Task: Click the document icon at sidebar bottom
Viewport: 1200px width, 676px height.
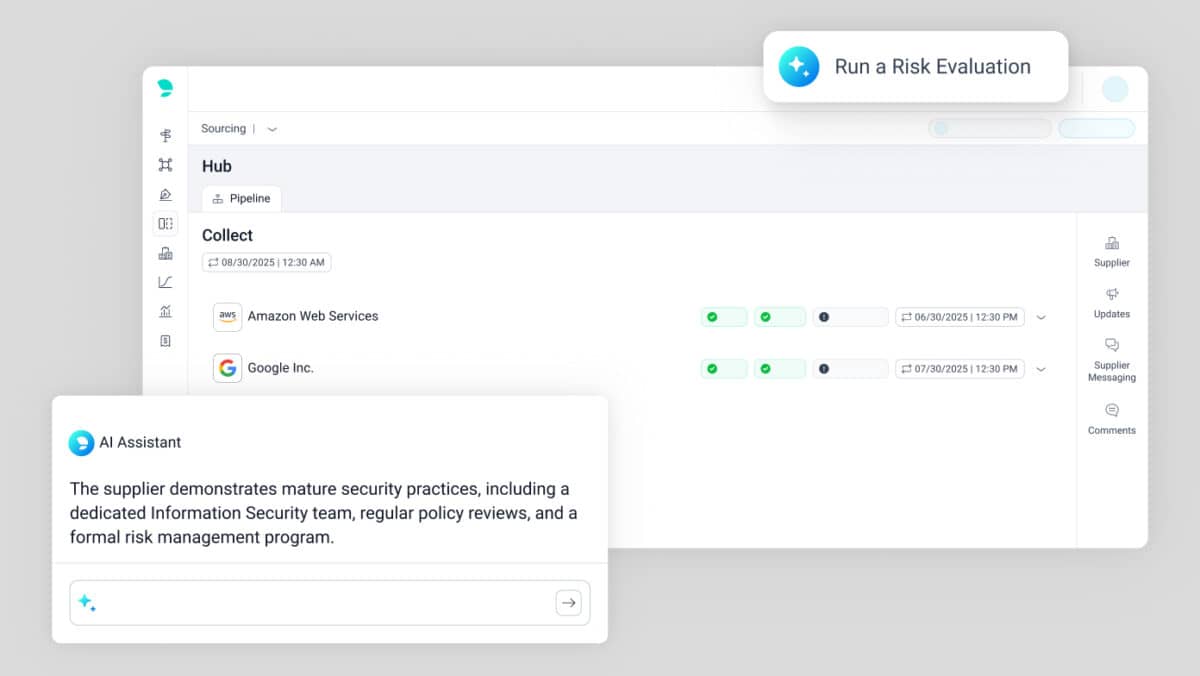Action: coord(165,341)
